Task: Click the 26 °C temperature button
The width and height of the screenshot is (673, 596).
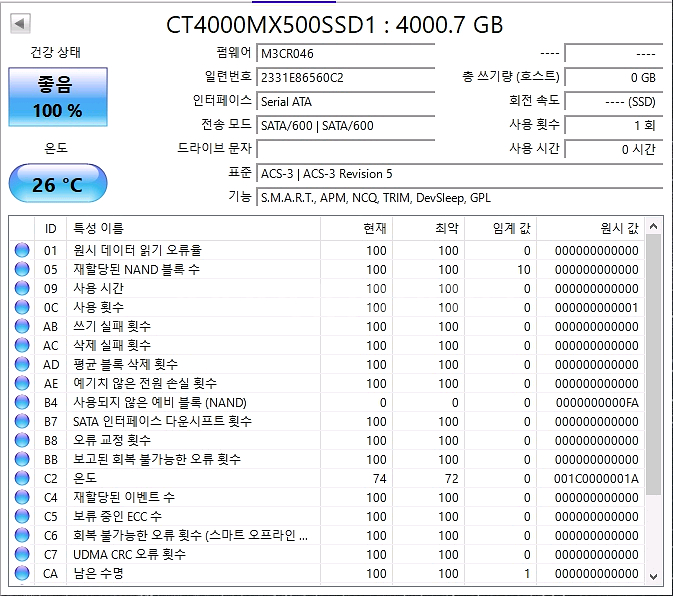Action: point(58,184)
